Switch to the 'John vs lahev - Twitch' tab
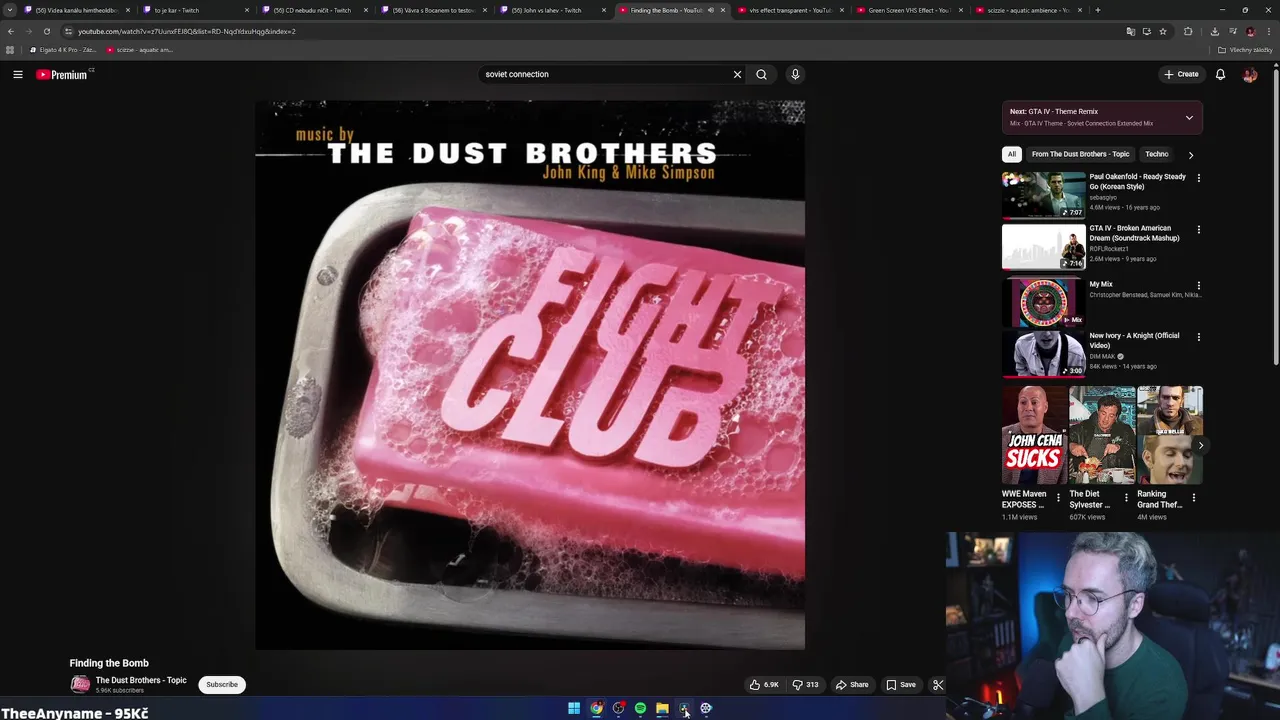This screenshot has width=1280, height=720. pos(552,10)
